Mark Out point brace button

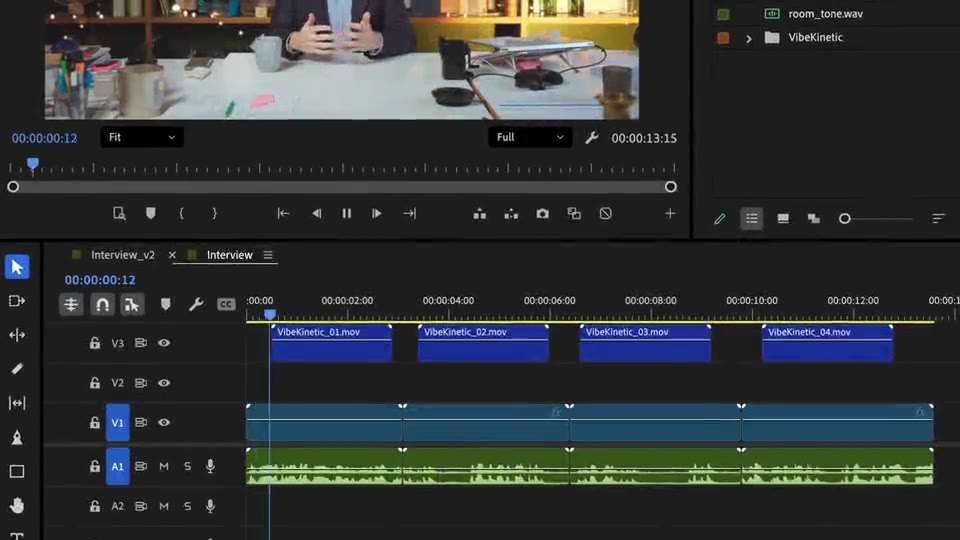[x=214, y=213]
